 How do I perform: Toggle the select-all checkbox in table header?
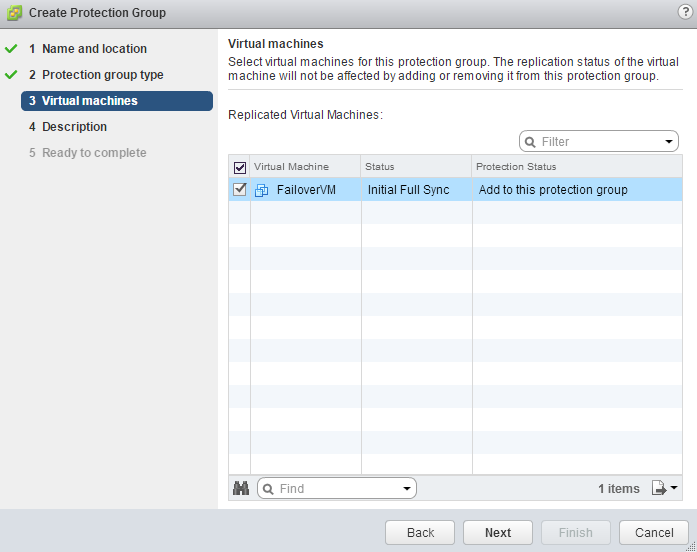click(239, 167)
